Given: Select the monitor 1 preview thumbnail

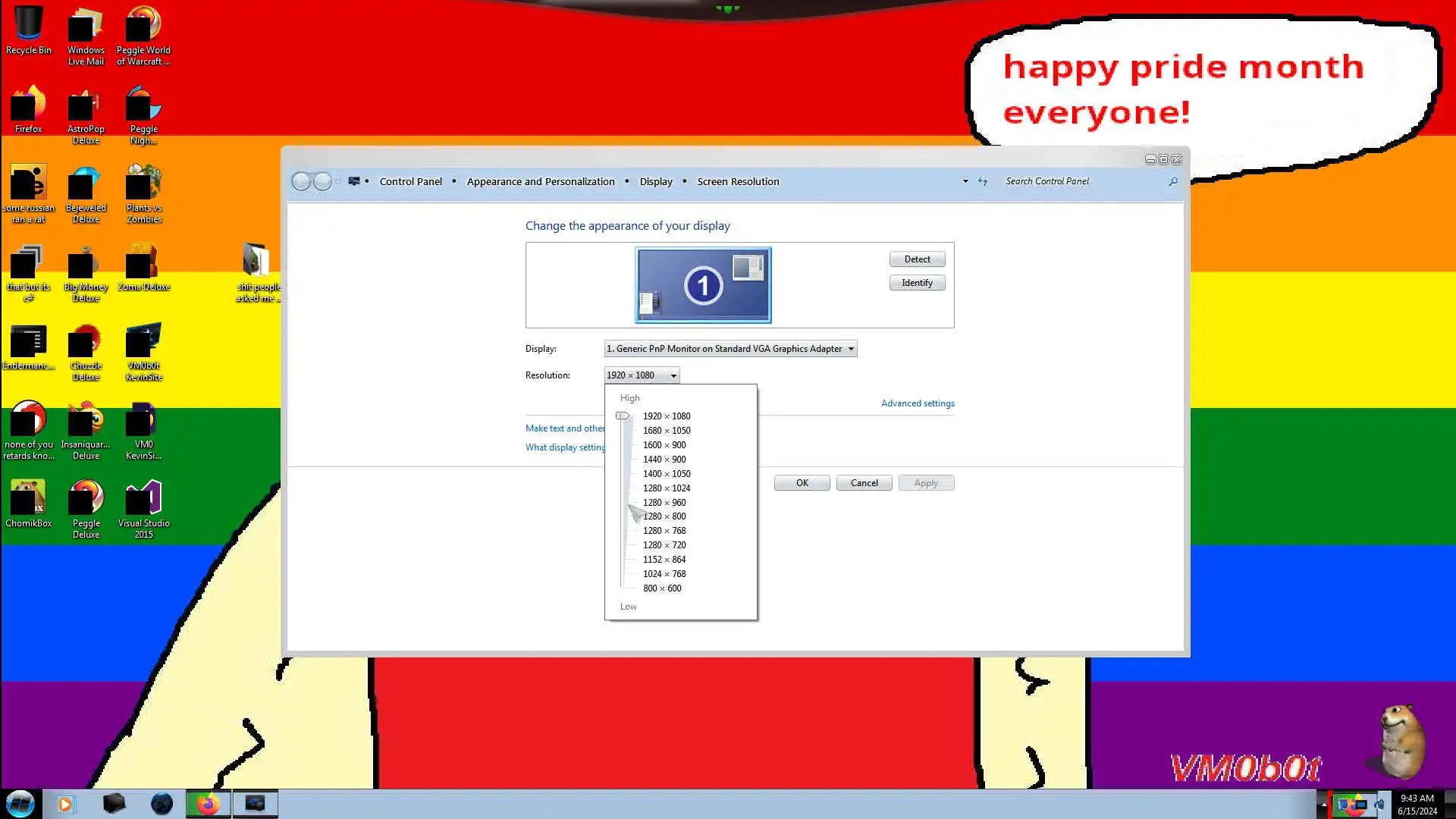Looking at the screenshot, I should (703, 285).
